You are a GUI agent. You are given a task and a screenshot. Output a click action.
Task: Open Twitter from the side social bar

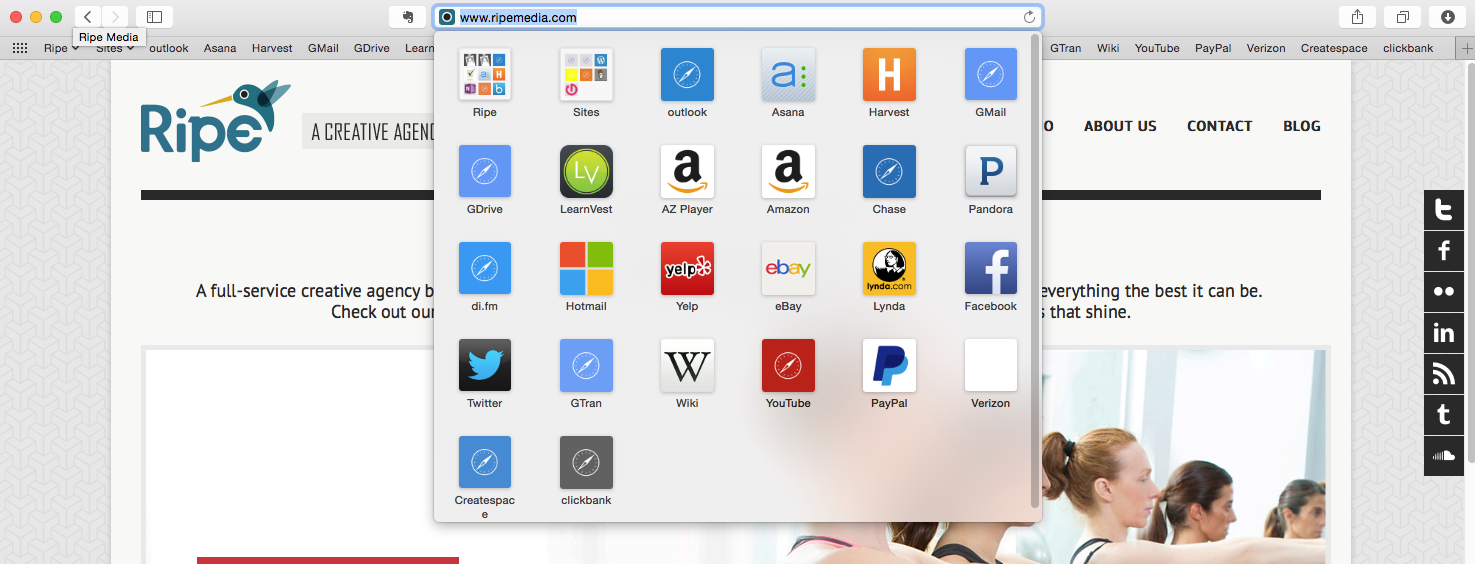tap(1444, 210)
